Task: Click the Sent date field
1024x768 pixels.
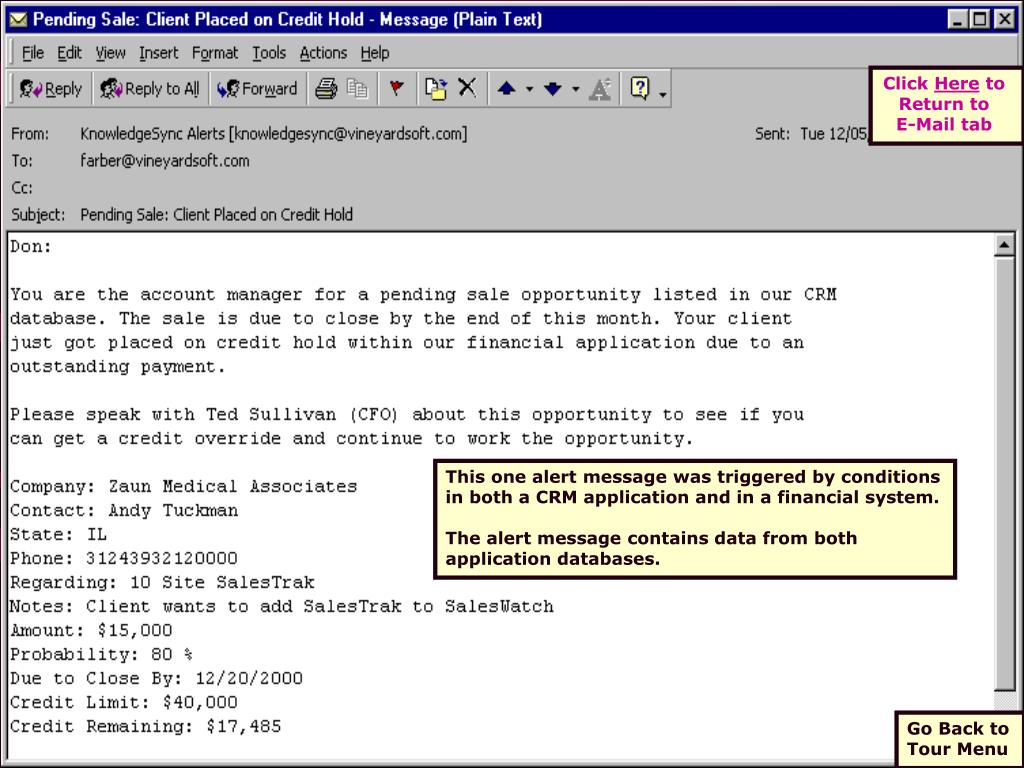Action: click(811, 134)
